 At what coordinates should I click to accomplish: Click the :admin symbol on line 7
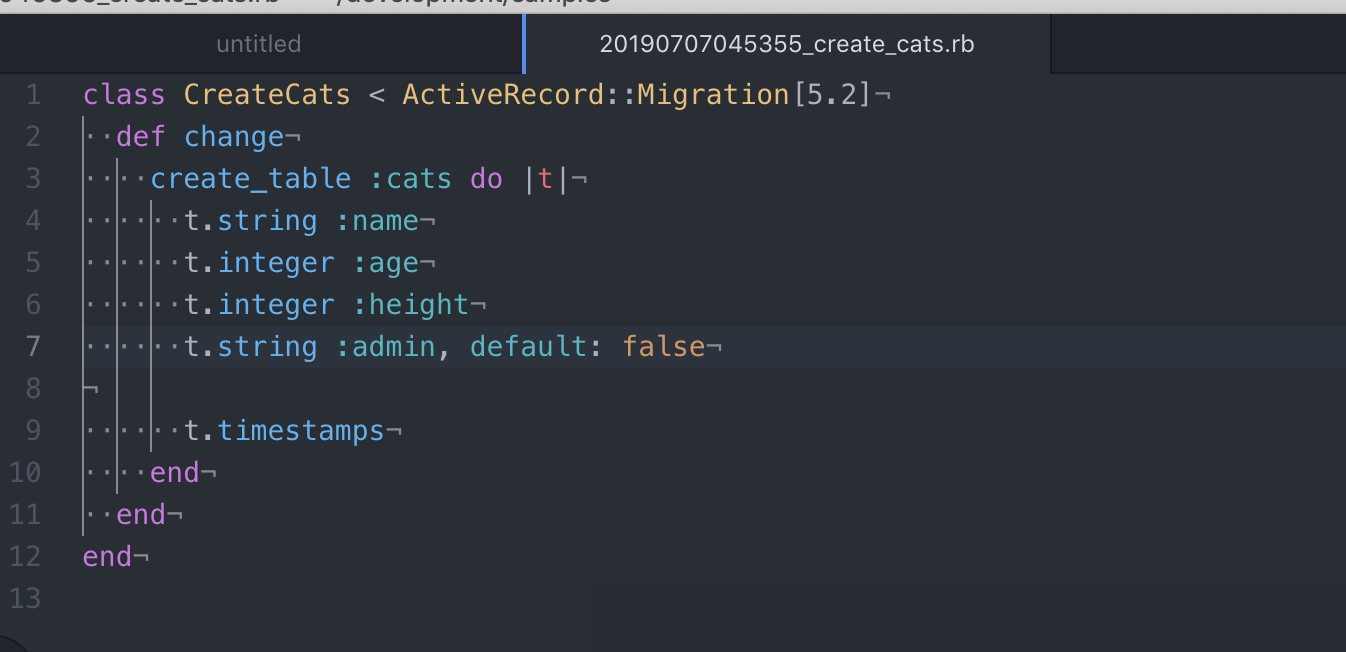pyautogui.click(x=385, y=347)
